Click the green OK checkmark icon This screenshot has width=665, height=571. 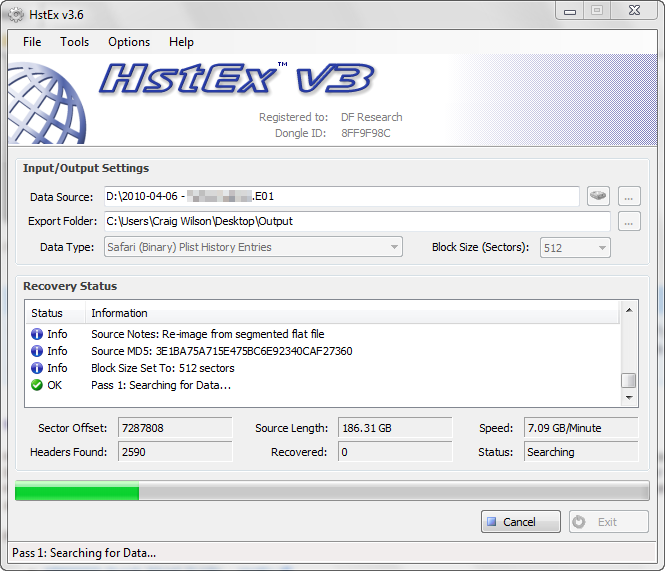tap(37, 385)
